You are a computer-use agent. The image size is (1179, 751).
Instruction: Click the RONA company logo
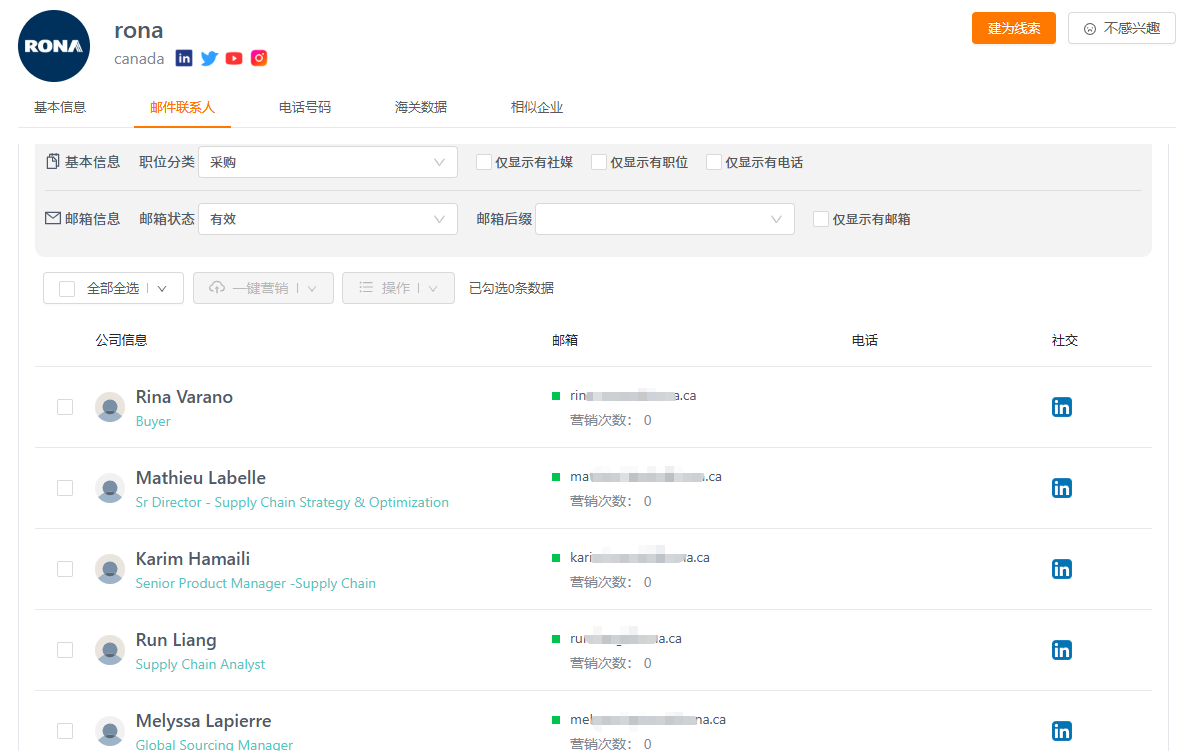54,46
